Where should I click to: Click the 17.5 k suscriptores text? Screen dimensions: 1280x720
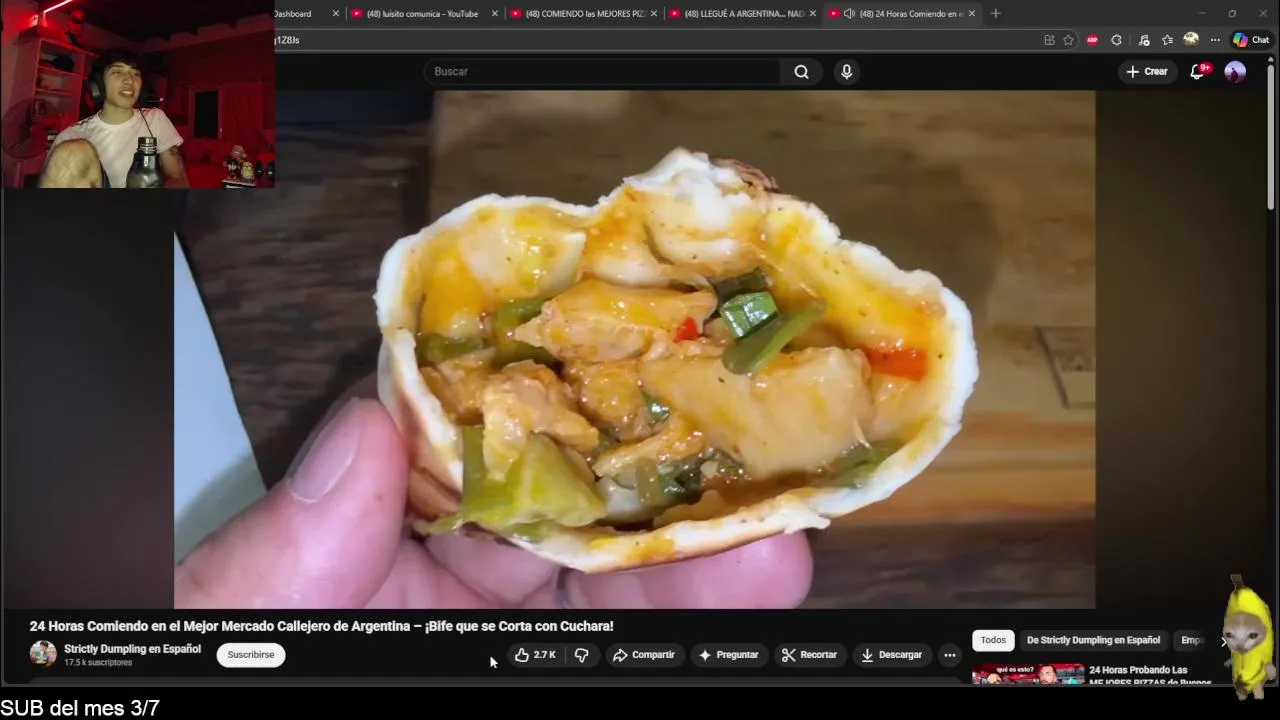[x=98, y=663]
